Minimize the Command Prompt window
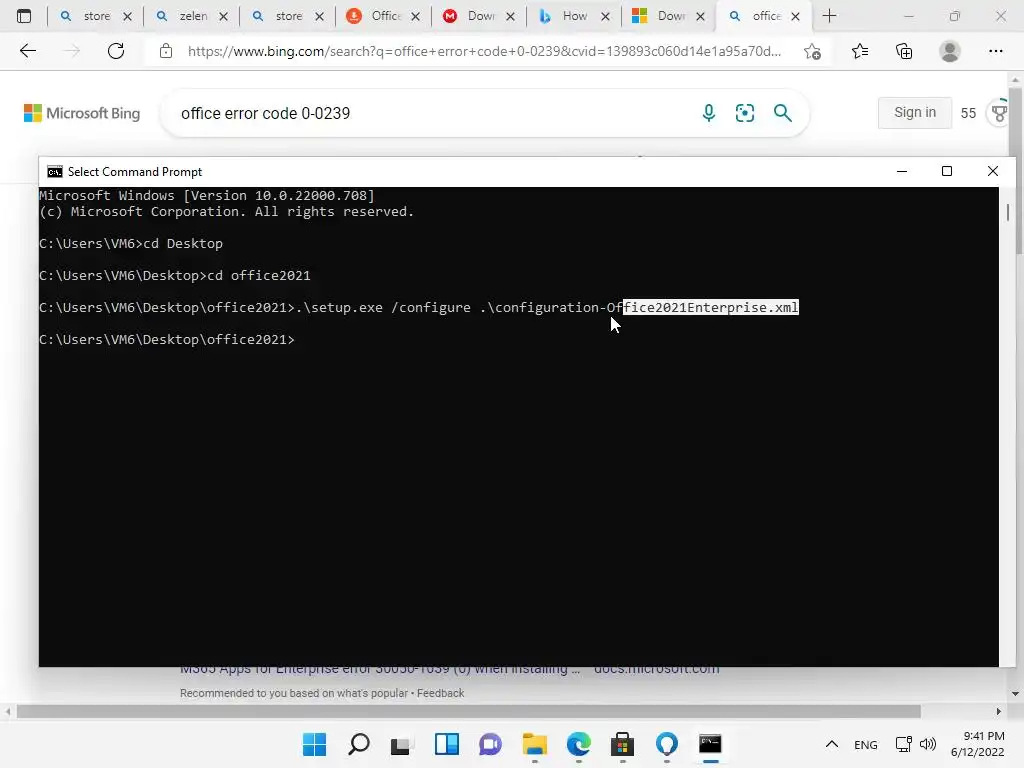Viewport: 1024px width, 768px height. [x=902, y=171]
